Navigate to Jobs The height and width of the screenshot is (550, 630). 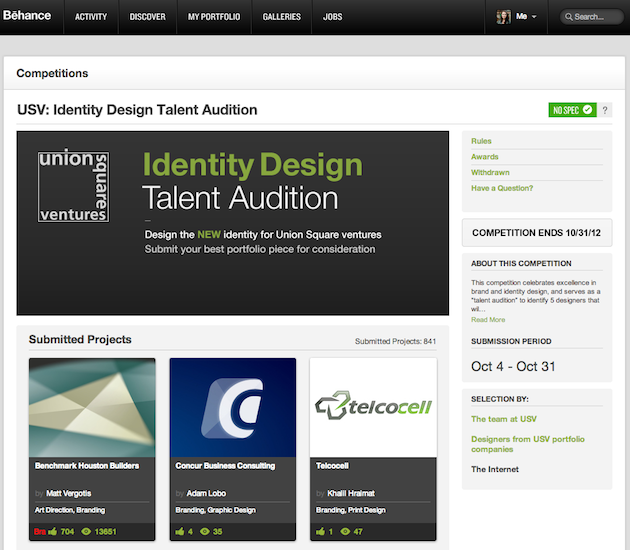tap(333, 17)
